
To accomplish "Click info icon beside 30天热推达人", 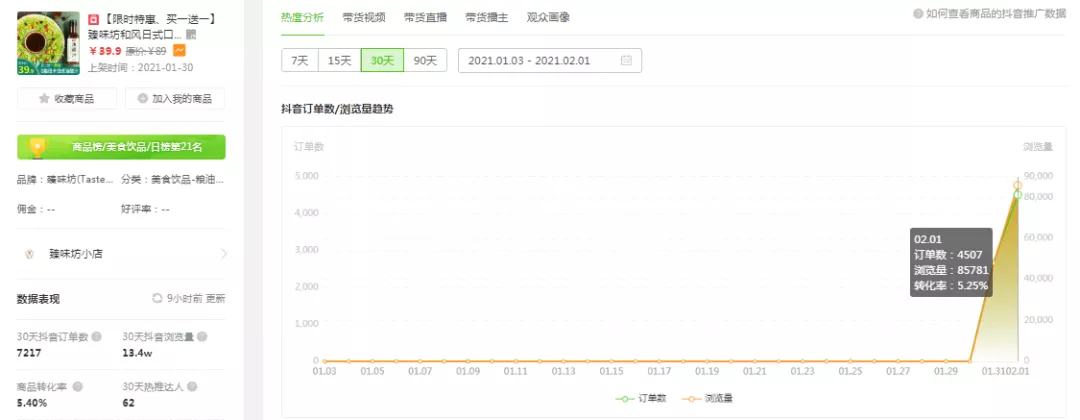I will click(x=192, y=386).
